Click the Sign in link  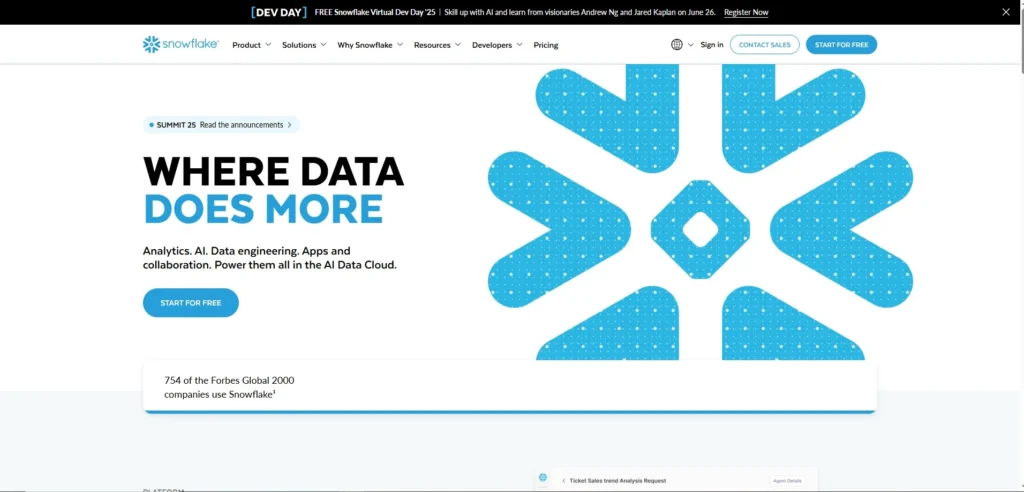pos(712,44)
